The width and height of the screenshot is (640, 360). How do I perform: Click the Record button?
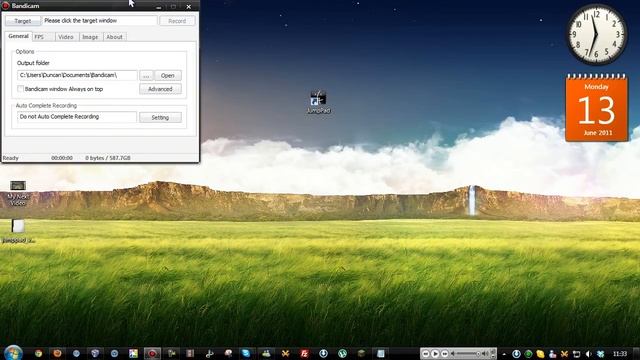[177, 21]
